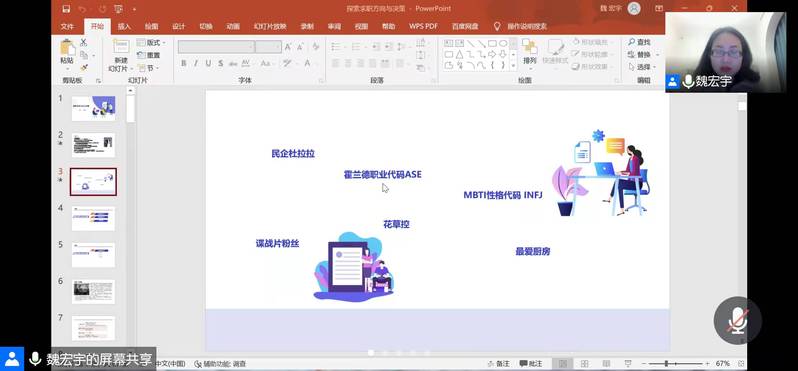Image resolution: width=798 pixels, height=371 pixels.
Task: Start slideshow from status bar icon
Action: click(x=628, y=364)
